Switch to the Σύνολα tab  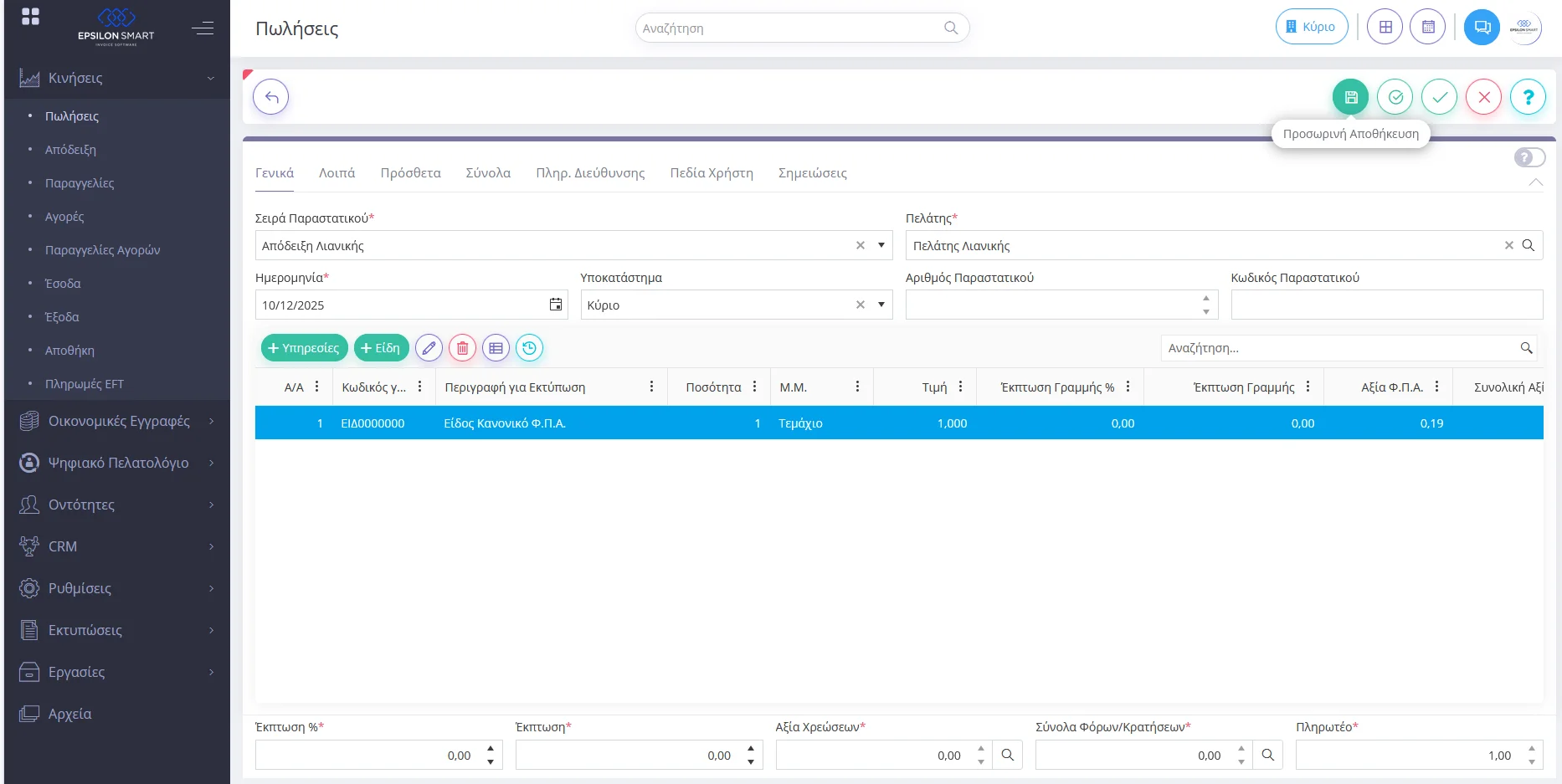pos(488,173)
